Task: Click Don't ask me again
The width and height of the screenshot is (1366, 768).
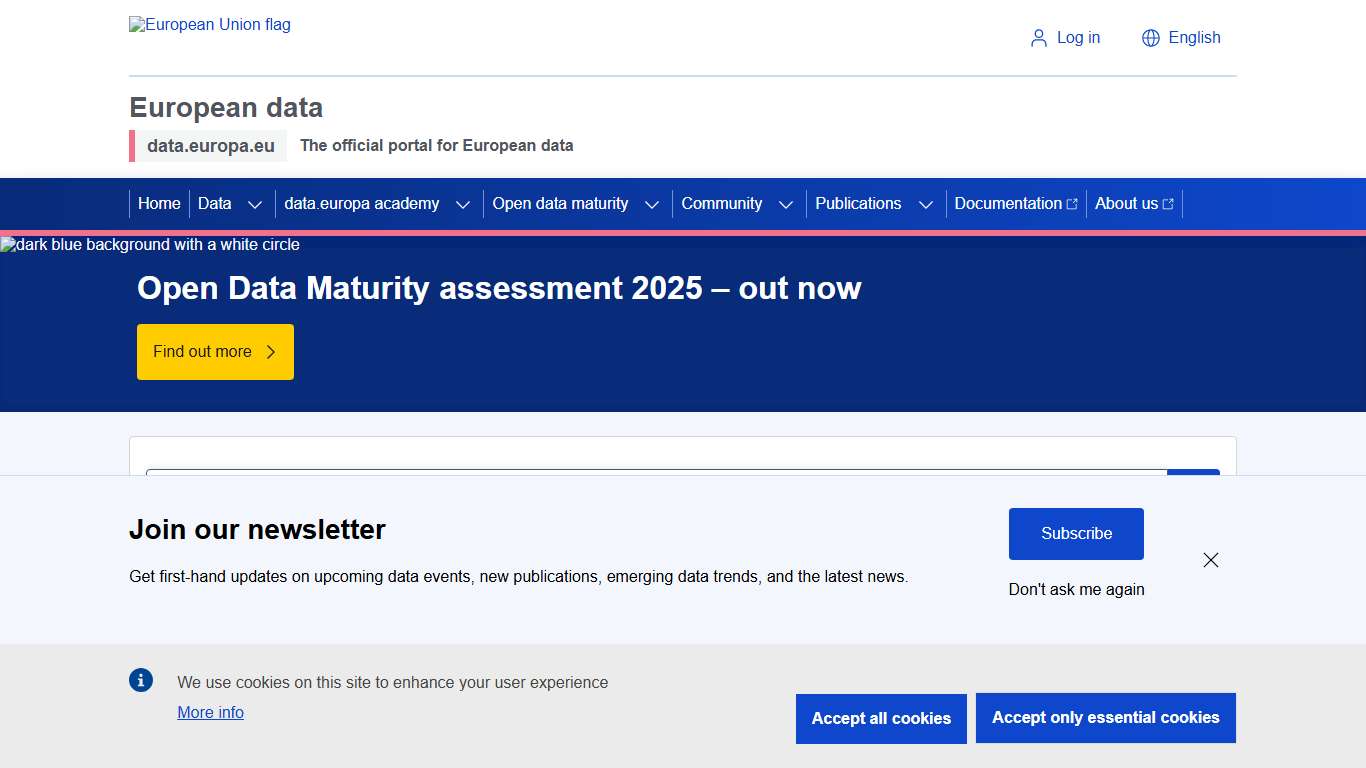Action: [x=1076, y=589]
